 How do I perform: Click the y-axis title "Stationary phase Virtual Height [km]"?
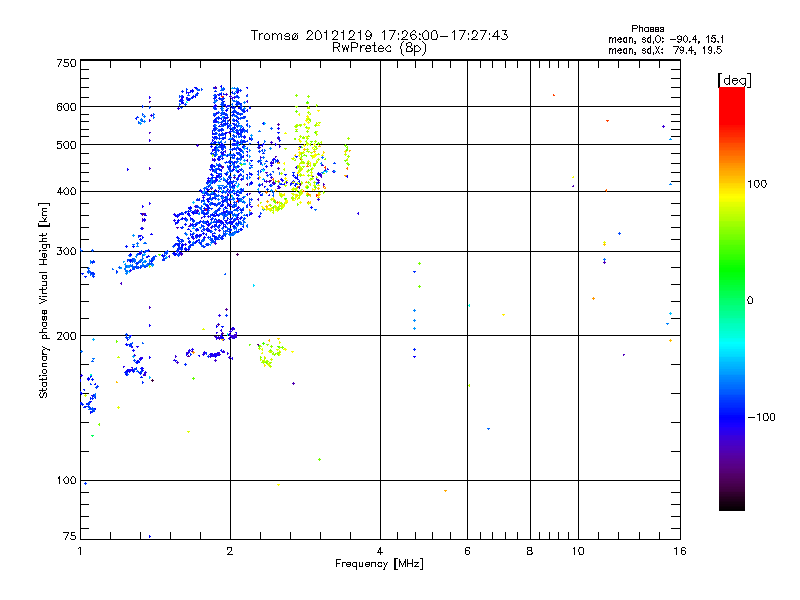pyautogui.click(x=44, y=300)
